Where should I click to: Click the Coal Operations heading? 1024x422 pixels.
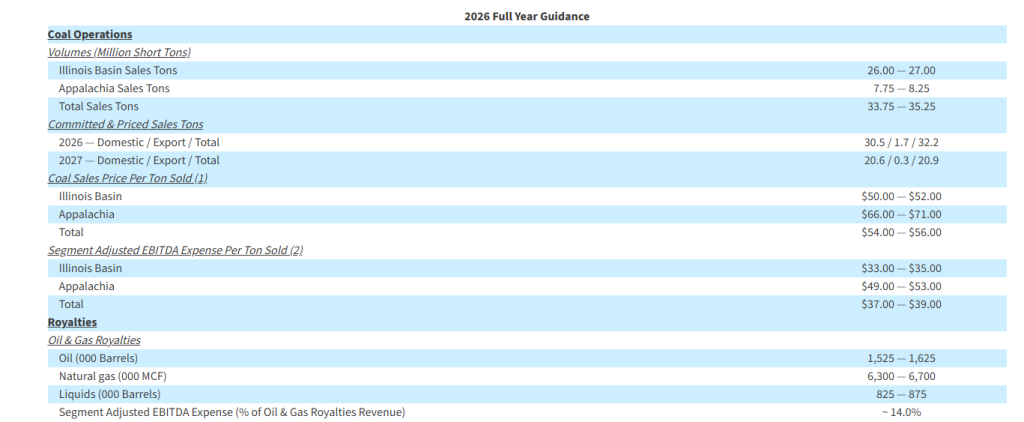(x=90, y=34)
